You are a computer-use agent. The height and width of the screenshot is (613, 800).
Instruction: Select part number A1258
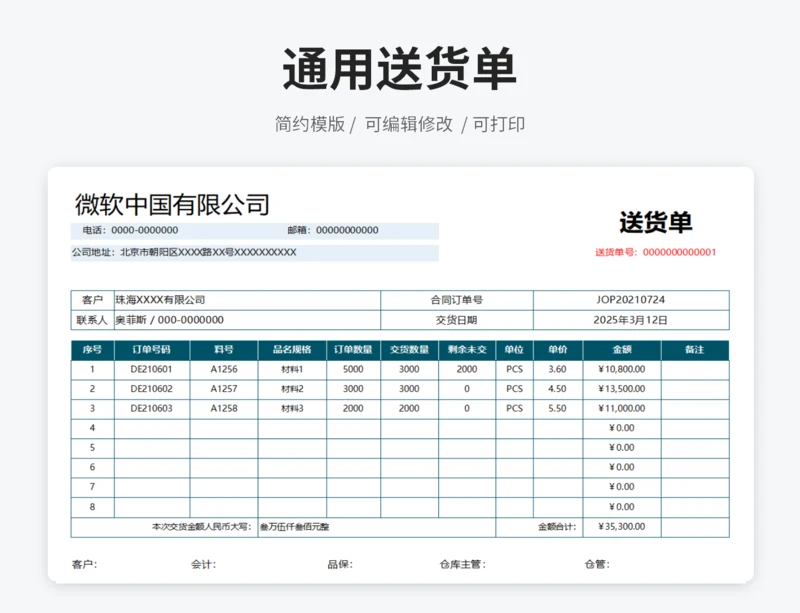224,408
